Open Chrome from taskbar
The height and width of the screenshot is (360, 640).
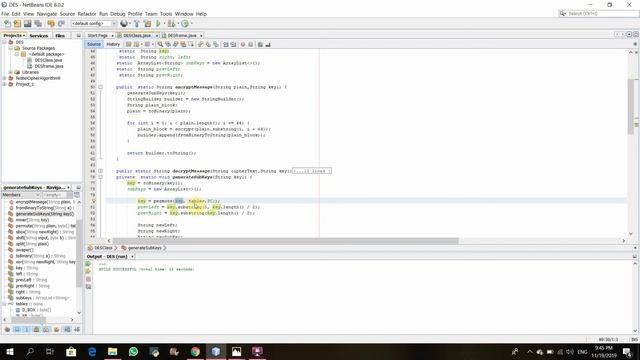pos(195,351)
